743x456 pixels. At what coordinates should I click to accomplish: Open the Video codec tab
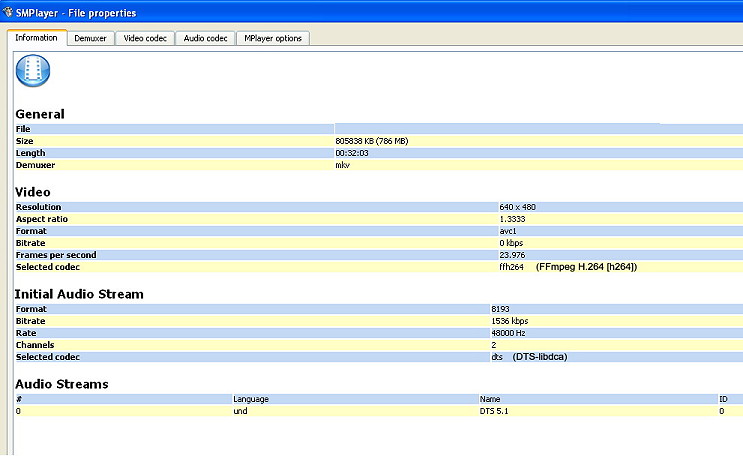[145, 38]
